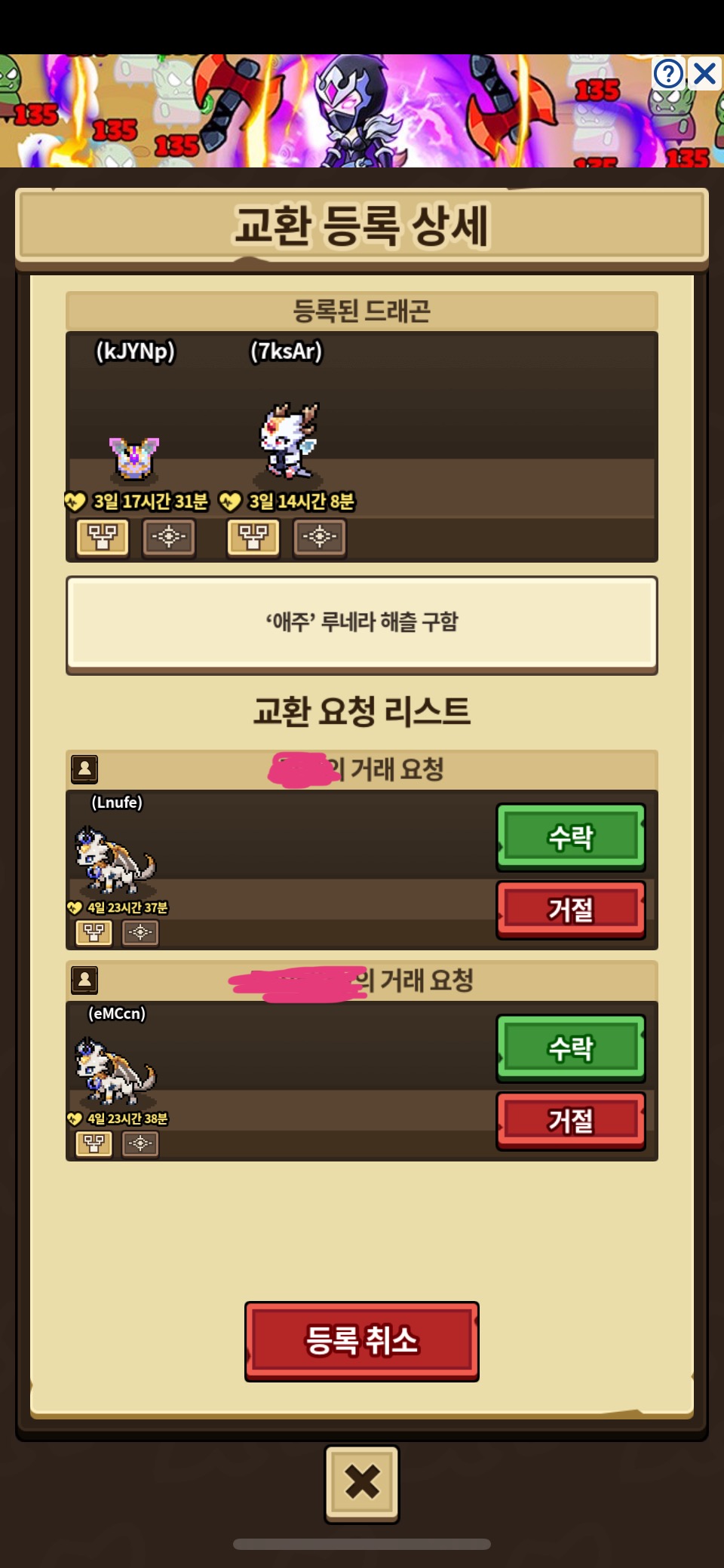View profile icon of first trade requester
Viewport: 724px width, 1568px height.
[x=84, y=769]
